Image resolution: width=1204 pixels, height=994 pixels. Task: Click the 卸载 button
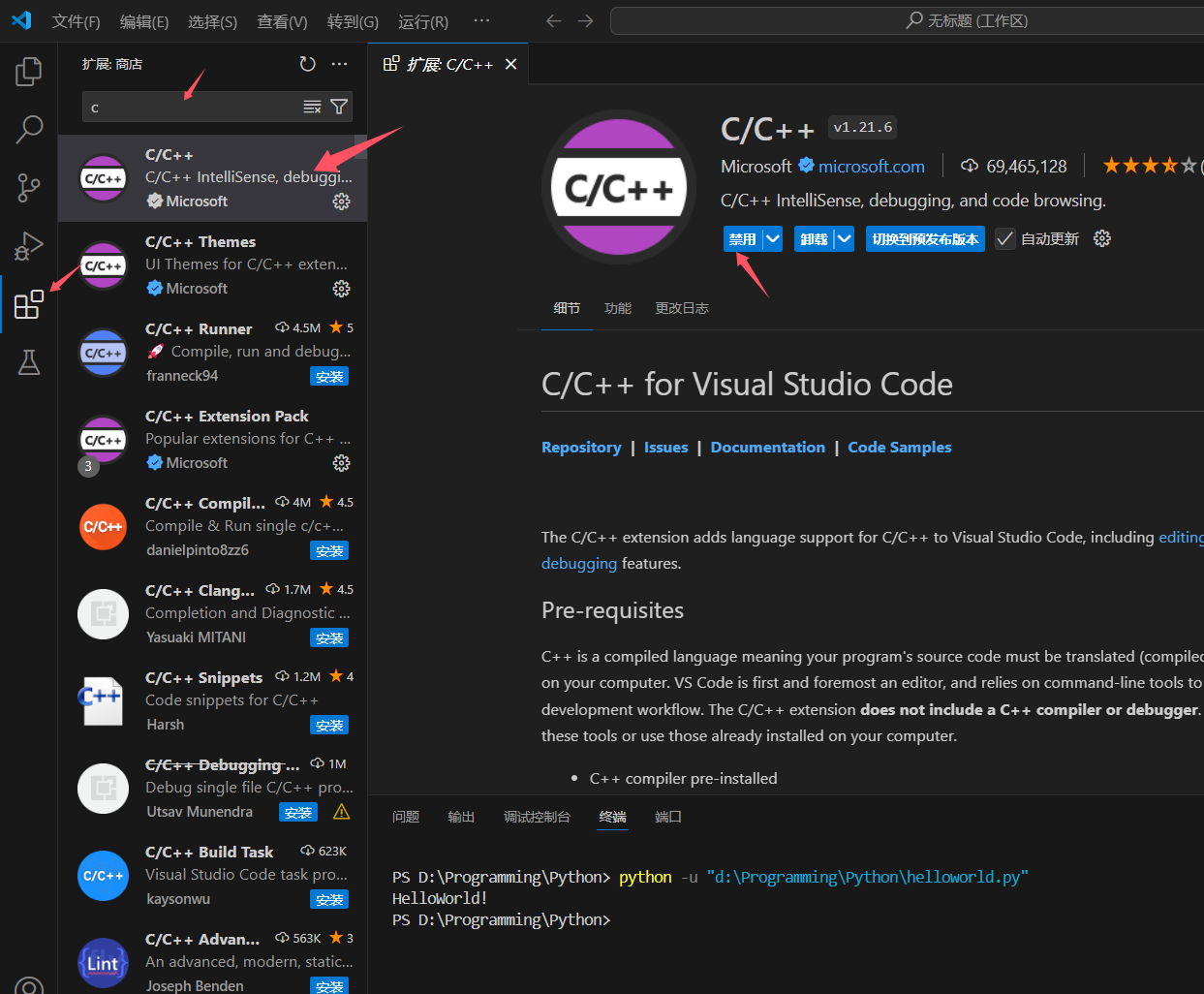[814, 239]
